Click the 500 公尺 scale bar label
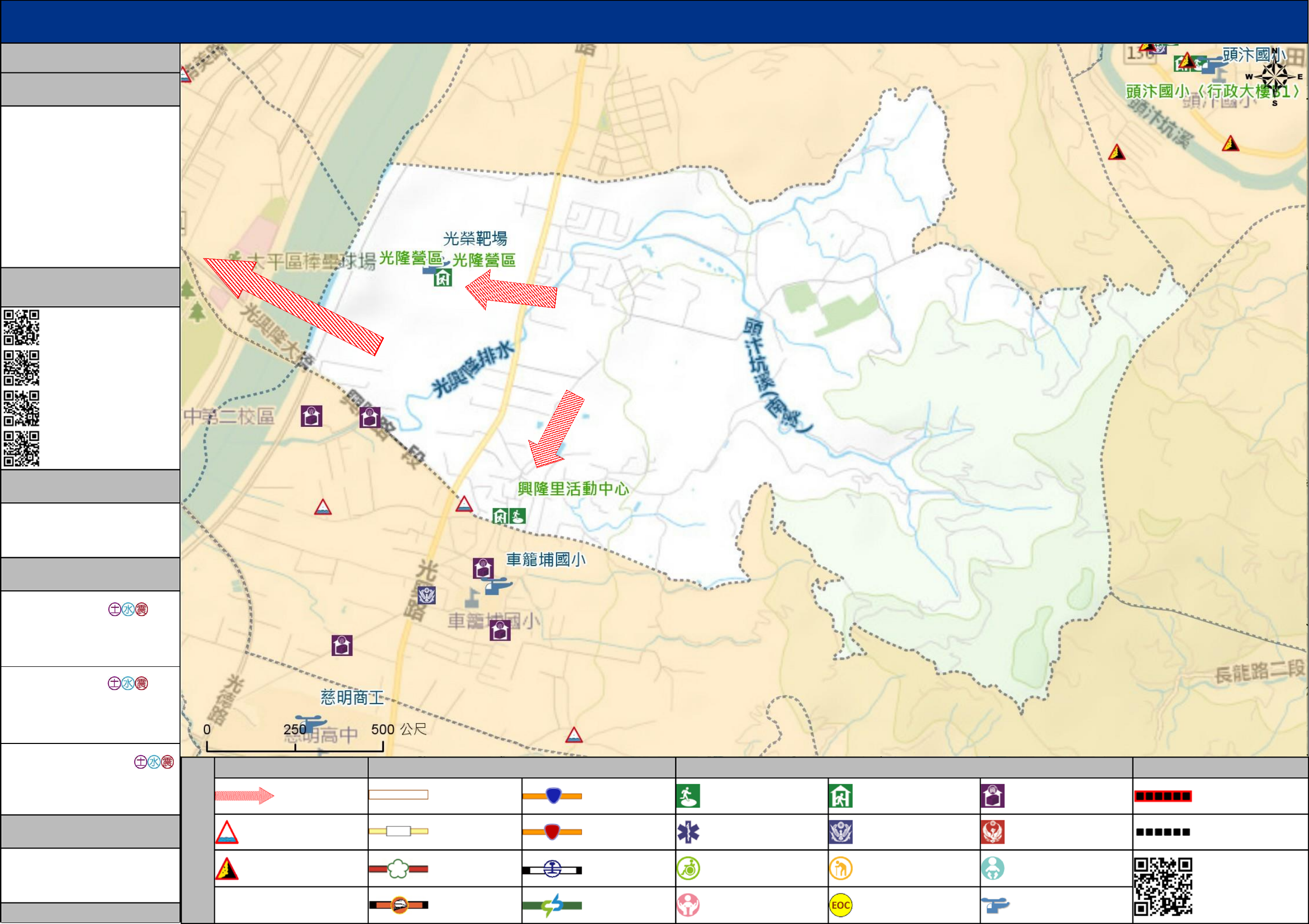Viewport: 1309px width, 924px height. coord(398,729)
